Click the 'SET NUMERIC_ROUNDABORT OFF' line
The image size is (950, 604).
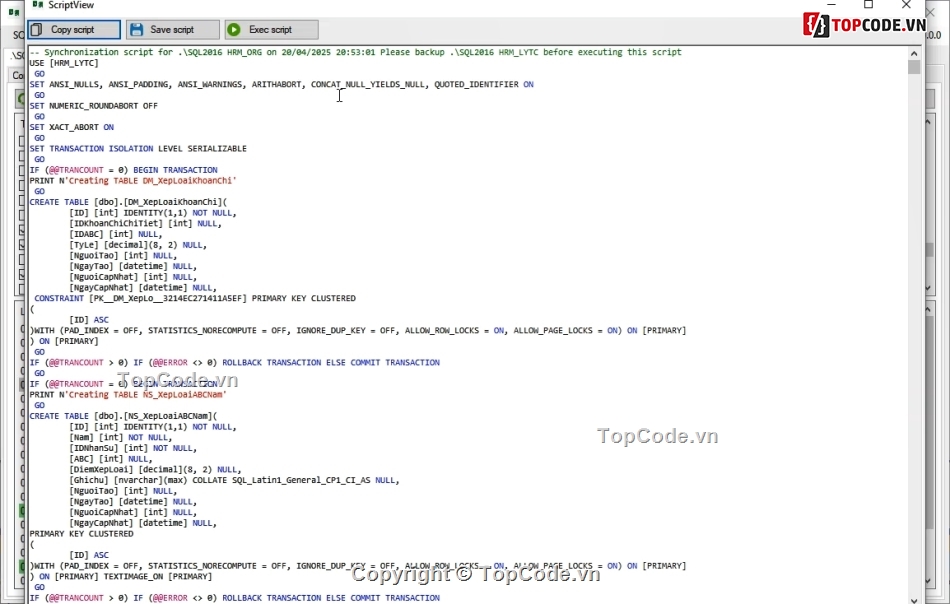coord(93,106)
